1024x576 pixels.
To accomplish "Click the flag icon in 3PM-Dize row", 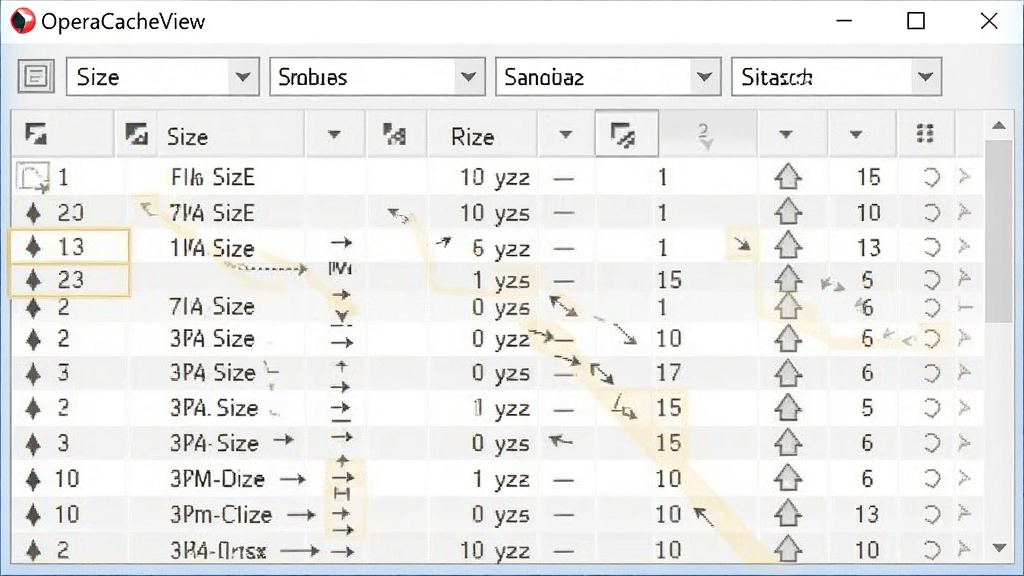I will (x=965, y=478).
